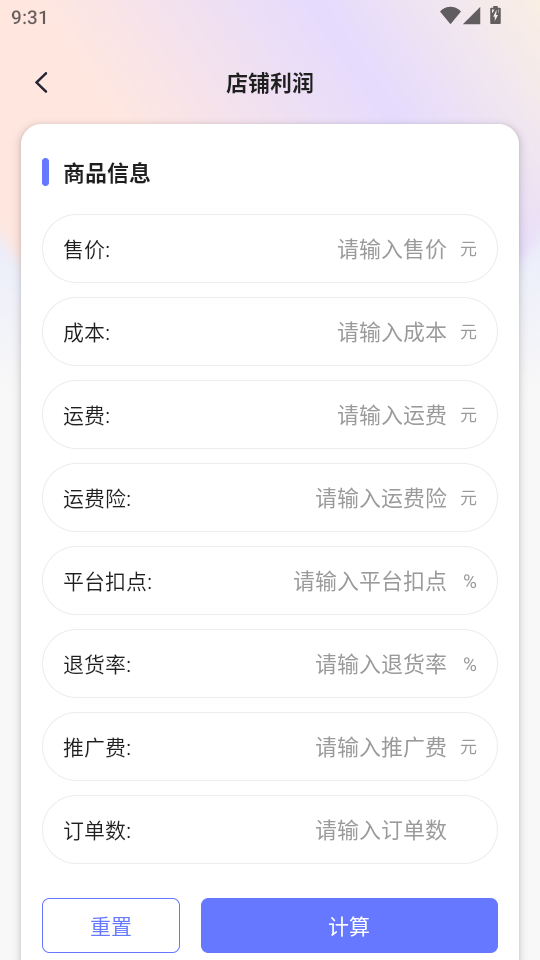Click the 计算 calculate button
Image resolution: width=540 pixels, height=960 pixels.
pyautogui.click(x=349, y=926)
